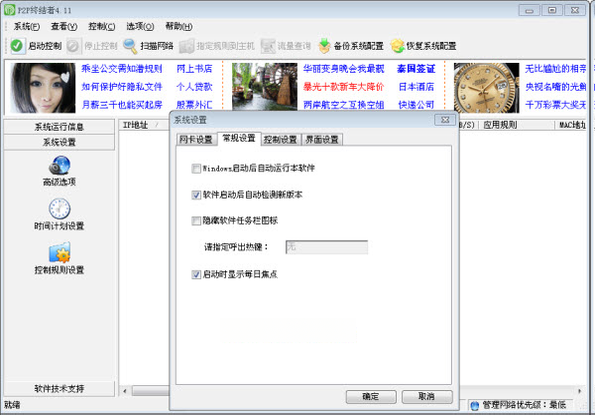
Task: Click the 日本酒店 link
Action: click(x=416, y=87)
